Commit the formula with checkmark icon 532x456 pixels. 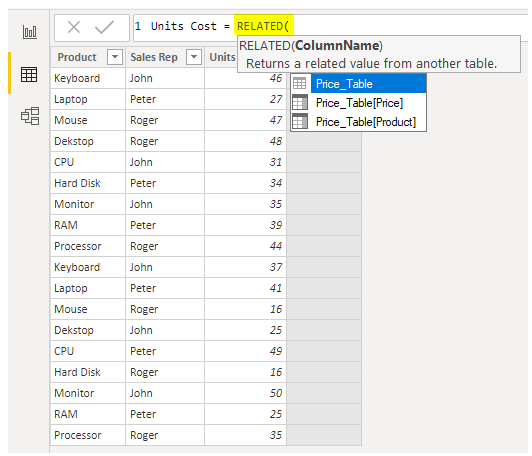(x=104, y=27)
